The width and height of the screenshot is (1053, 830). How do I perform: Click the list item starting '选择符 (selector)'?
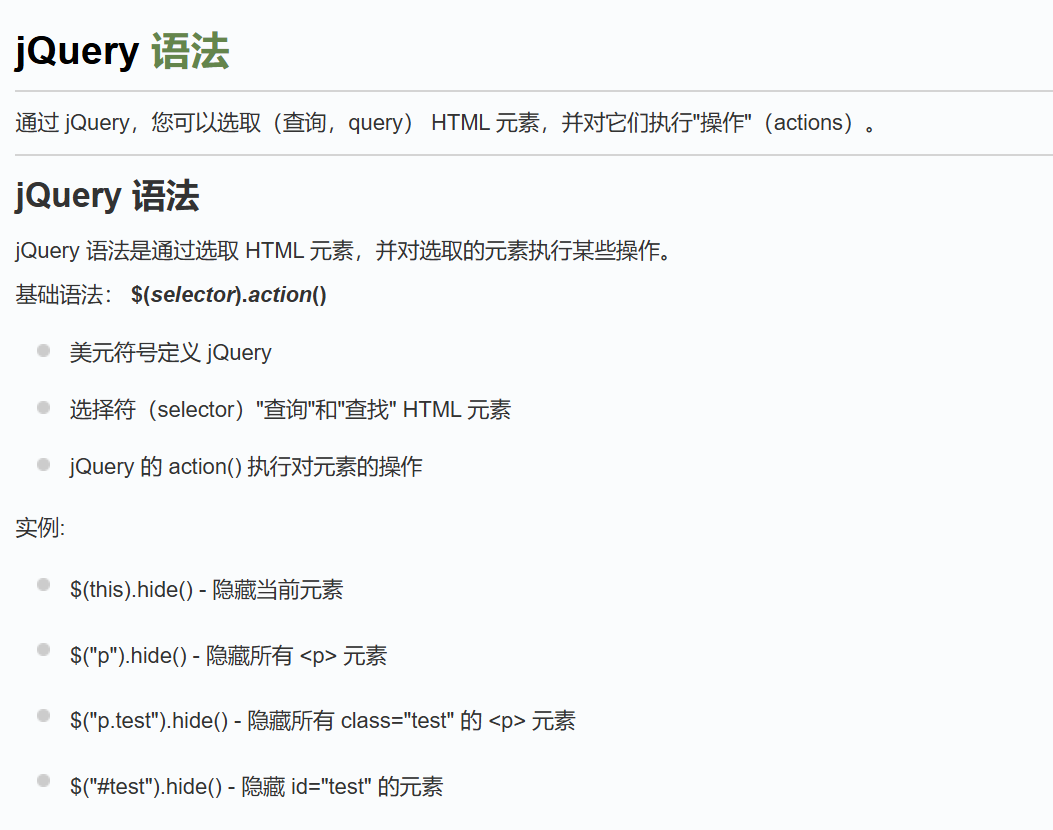pyautogui.click(x=290, y=410)
